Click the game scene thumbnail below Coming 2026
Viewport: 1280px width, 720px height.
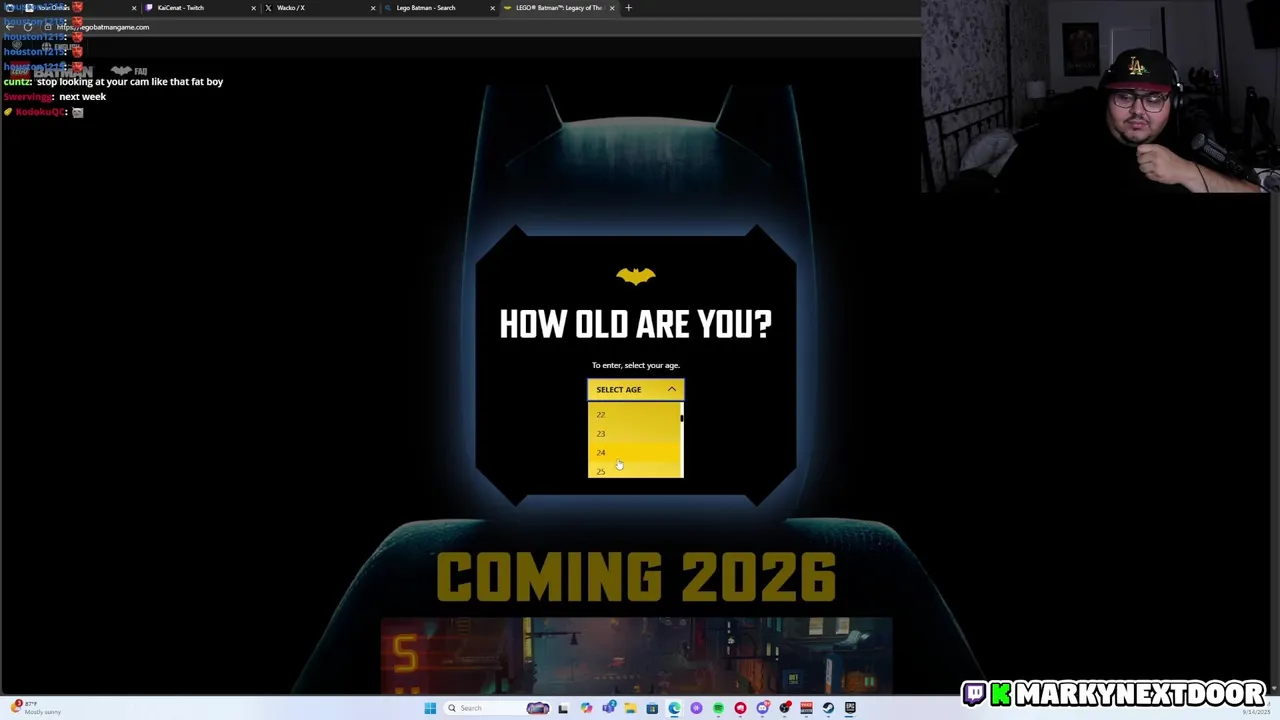[636, 655]
